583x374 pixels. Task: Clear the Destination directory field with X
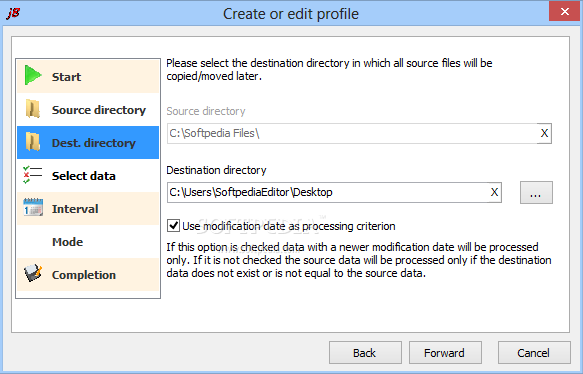point(494,192)
